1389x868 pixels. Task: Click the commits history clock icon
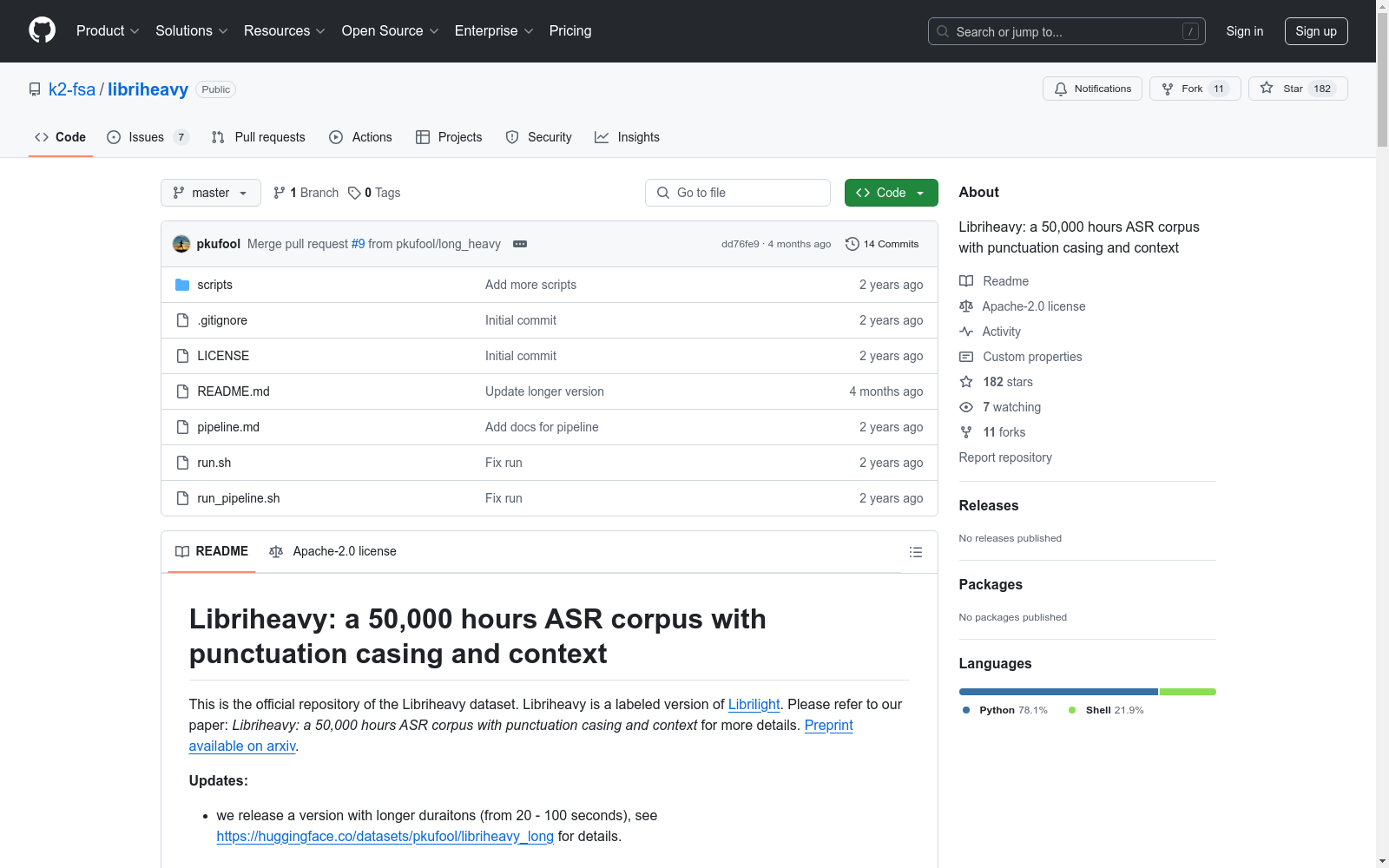coord(852,244)
